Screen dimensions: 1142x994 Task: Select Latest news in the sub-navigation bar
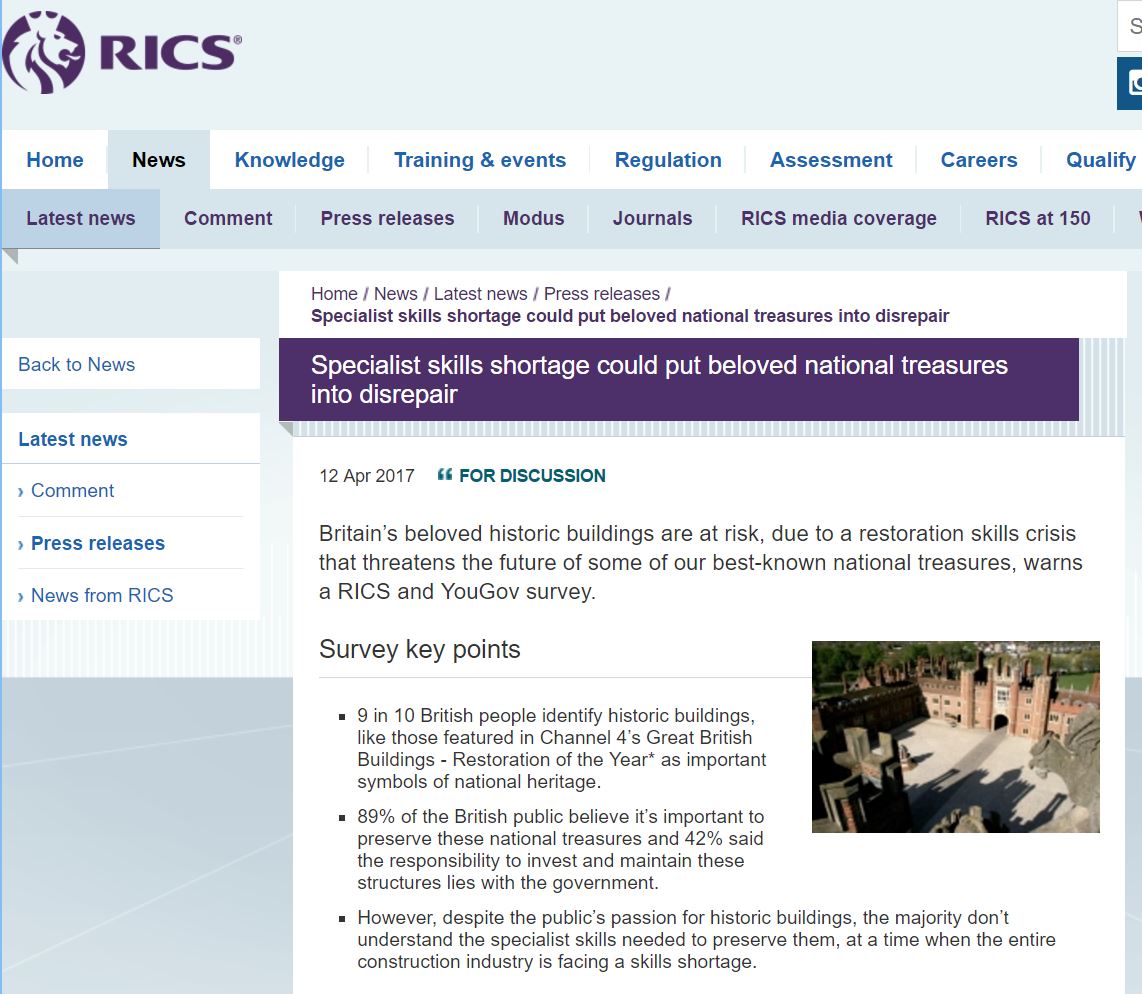click(81, 218)
